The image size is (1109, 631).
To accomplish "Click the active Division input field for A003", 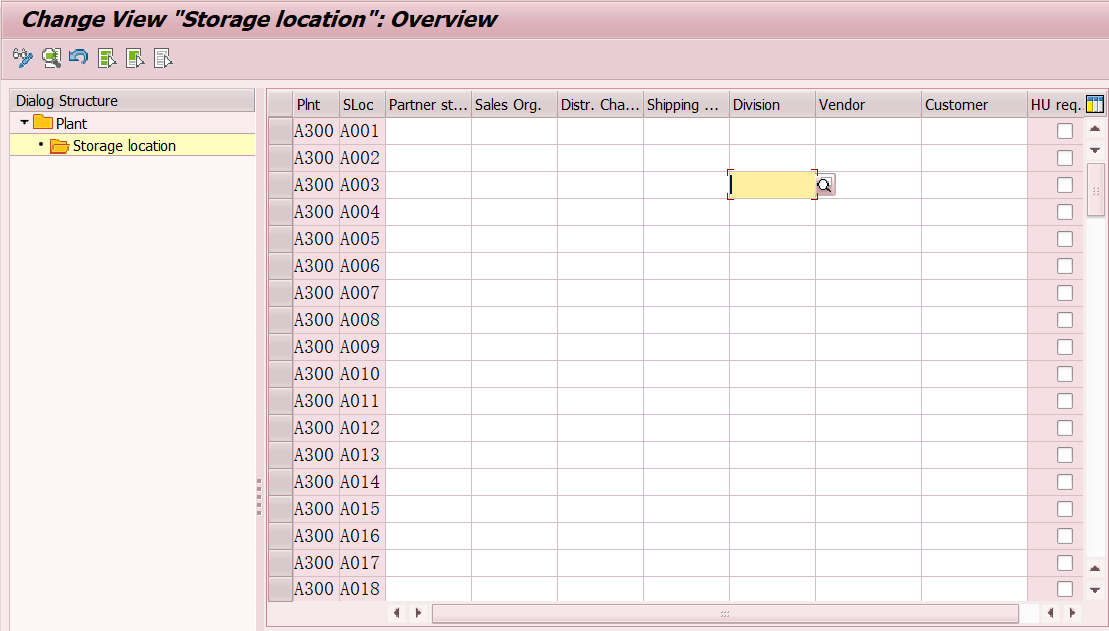I will (772, 185).
